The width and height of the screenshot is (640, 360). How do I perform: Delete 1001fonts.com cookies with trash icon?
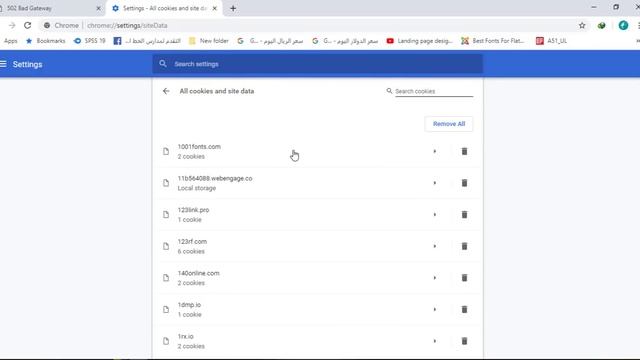(x=464, y=151)
